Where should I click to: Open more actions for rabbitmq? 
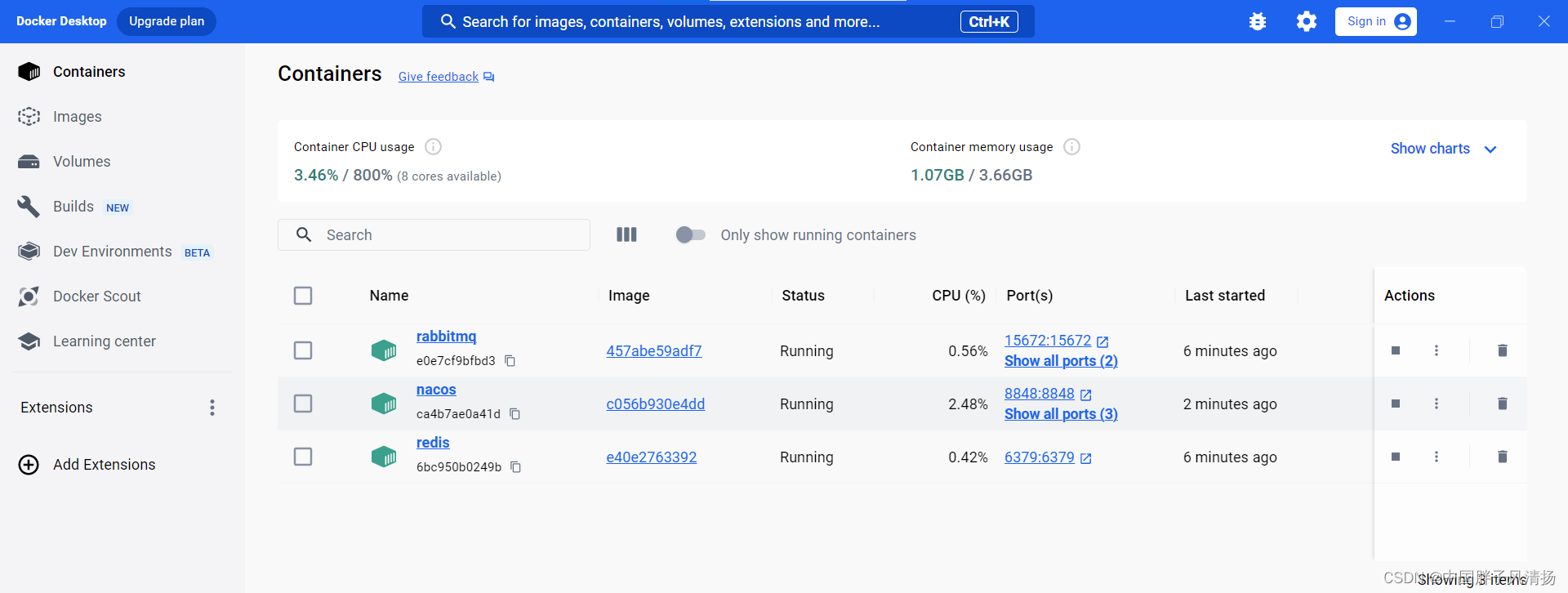pos(1437,350)
